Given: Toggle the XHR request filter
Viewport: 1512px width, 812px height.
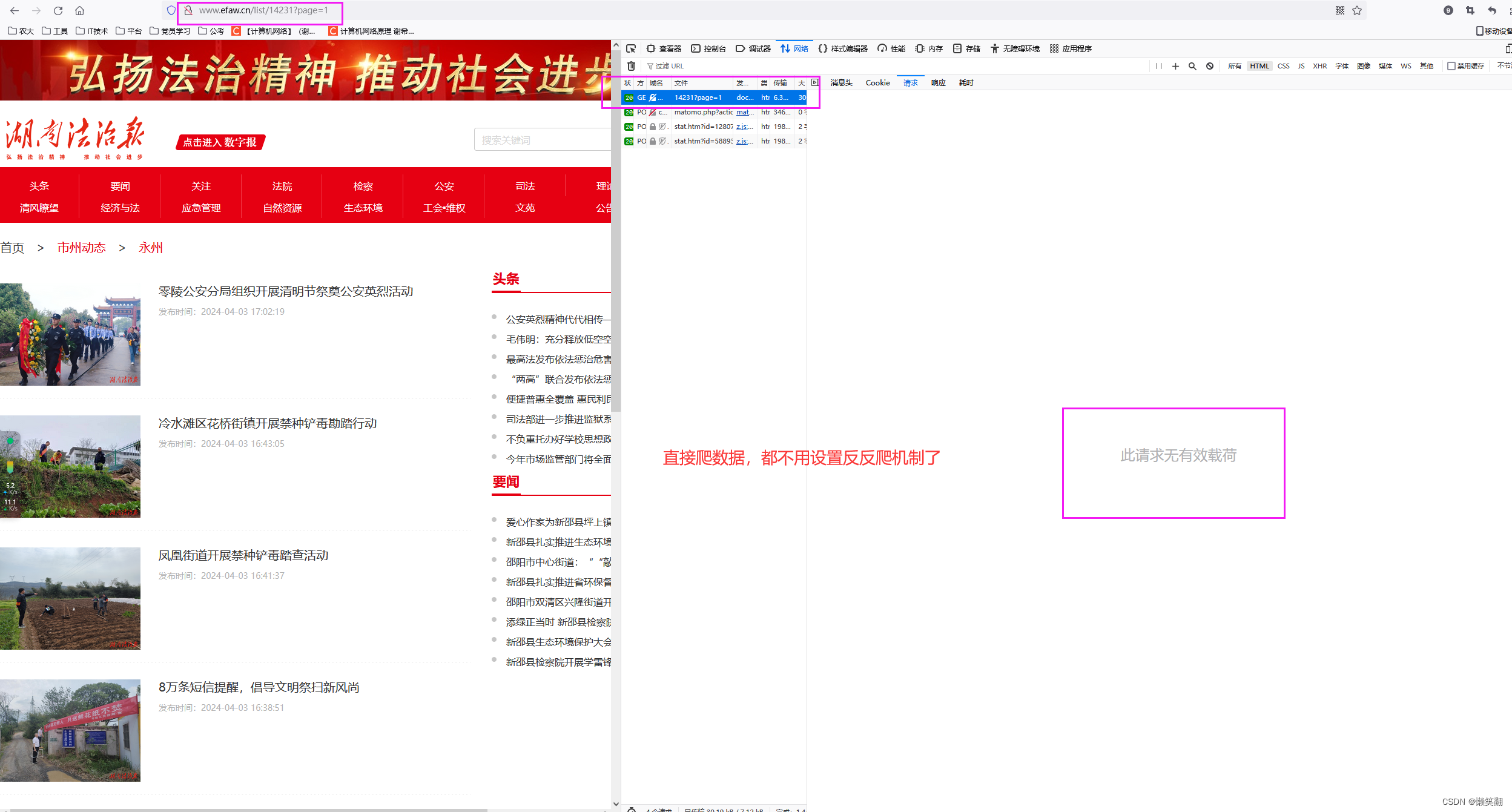Looking at the screenshot, I should pos(1319,66).
